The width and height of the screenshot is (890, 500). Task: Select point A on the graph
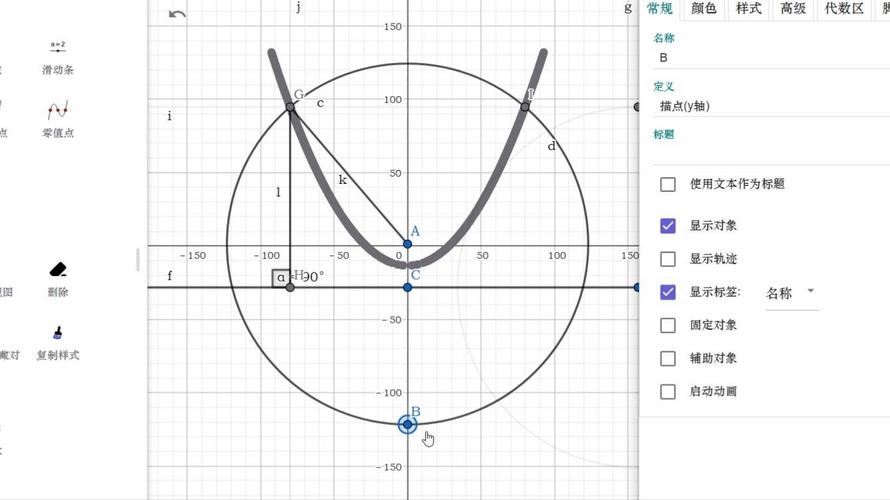[407, 244]
